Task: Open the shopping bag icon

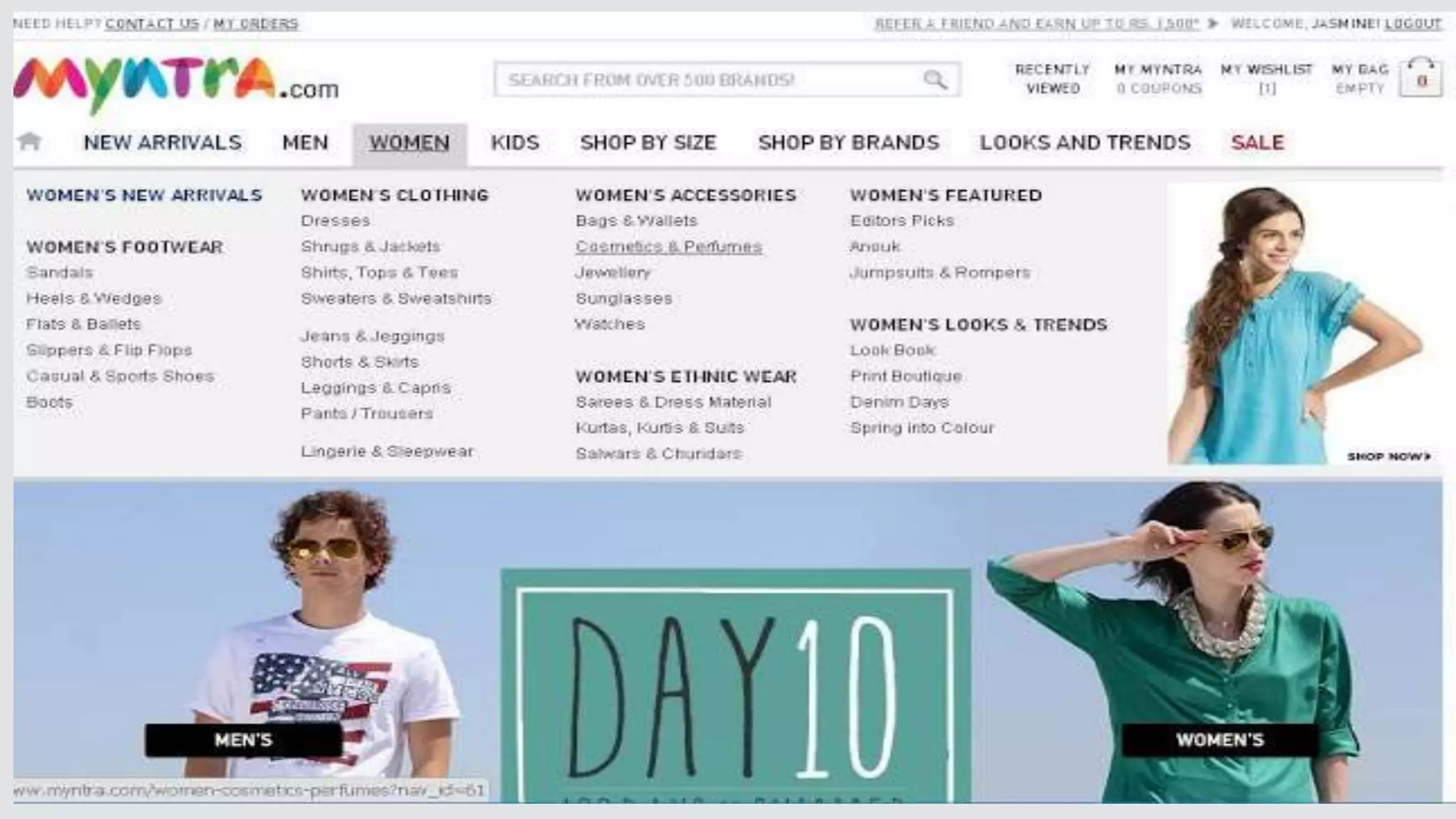Action: (x=1420, y=77)
